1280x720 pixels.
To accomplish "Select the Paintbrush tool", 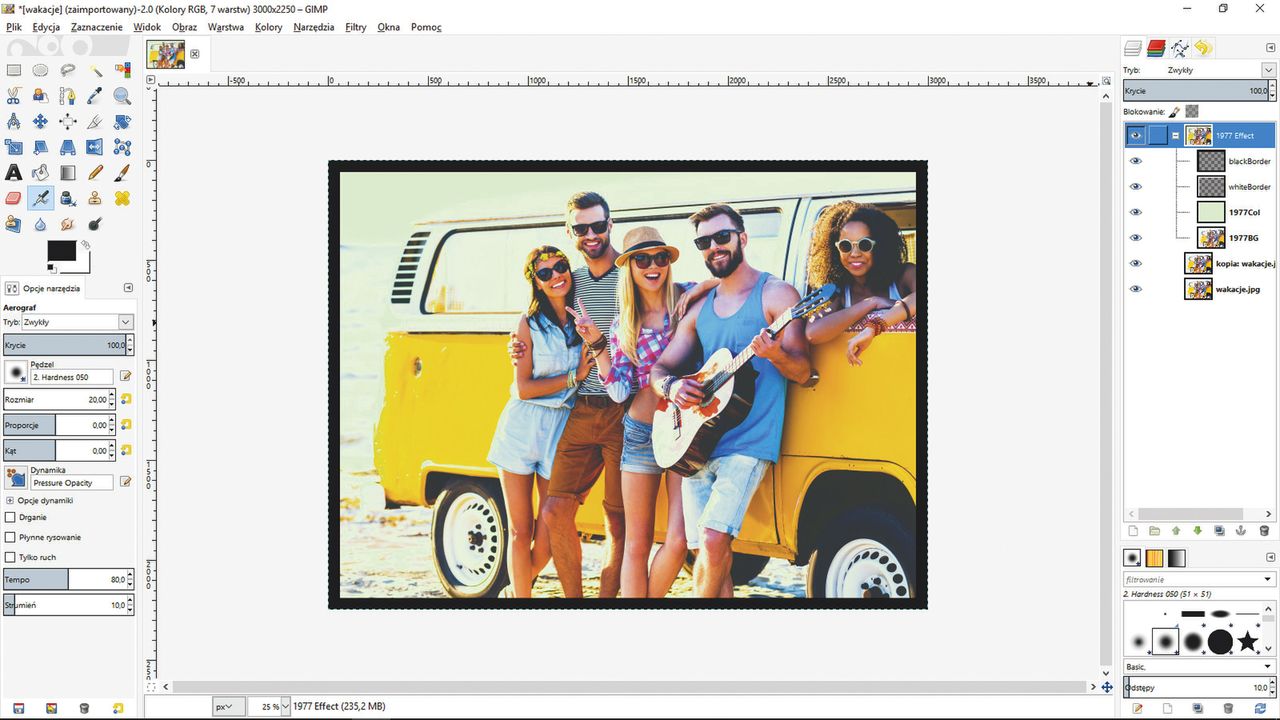I will tap(122, 173).
